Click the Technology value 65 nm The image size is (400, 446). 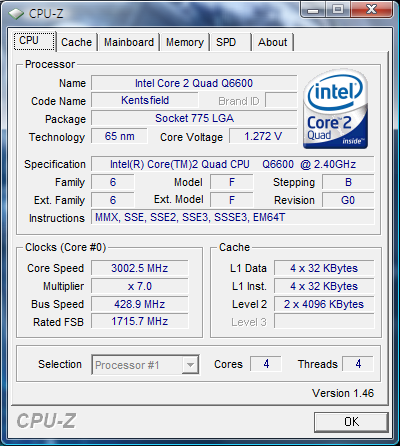pyautogui.click(x=119, y=136)
